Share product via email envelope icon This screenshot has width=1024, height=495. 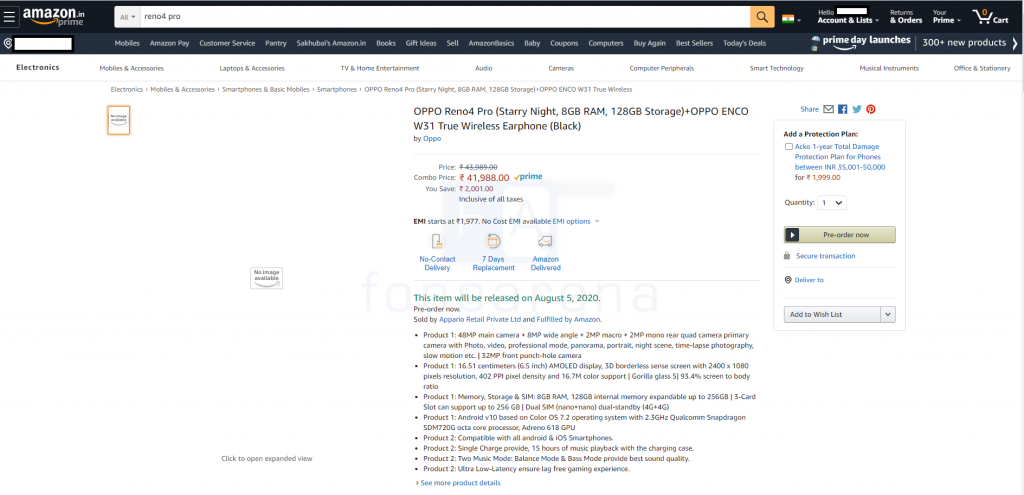(828, 109)
